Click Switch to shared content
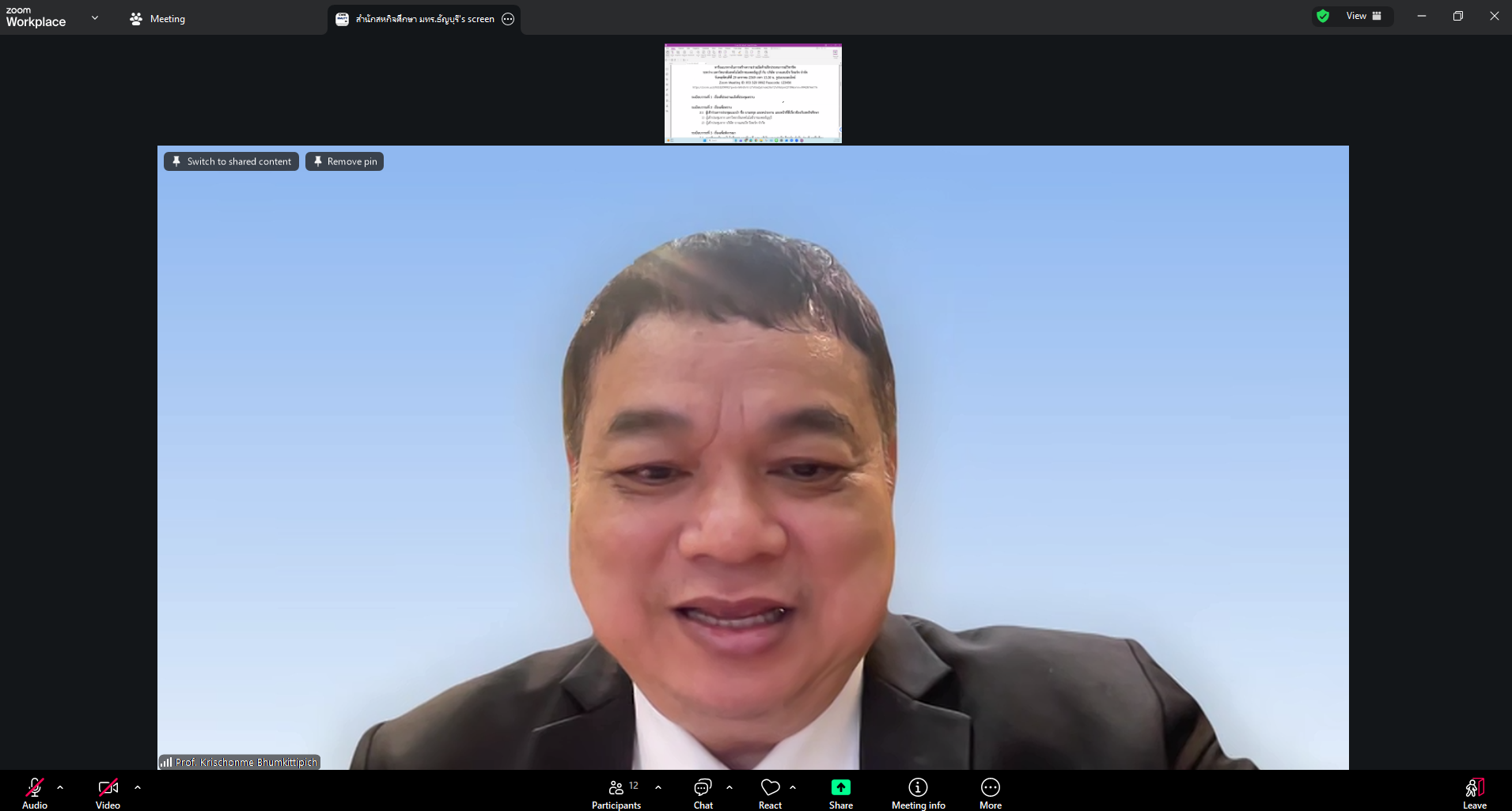This screenshot has width=1512, height=811. click(x=230, y=161)
